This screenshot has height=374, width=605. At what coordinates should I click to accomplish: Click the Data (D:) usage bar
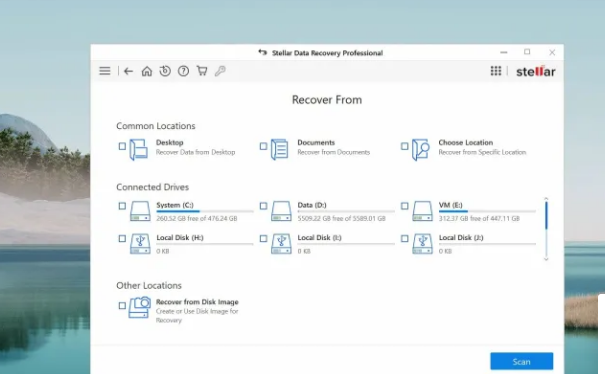point(346,211)
